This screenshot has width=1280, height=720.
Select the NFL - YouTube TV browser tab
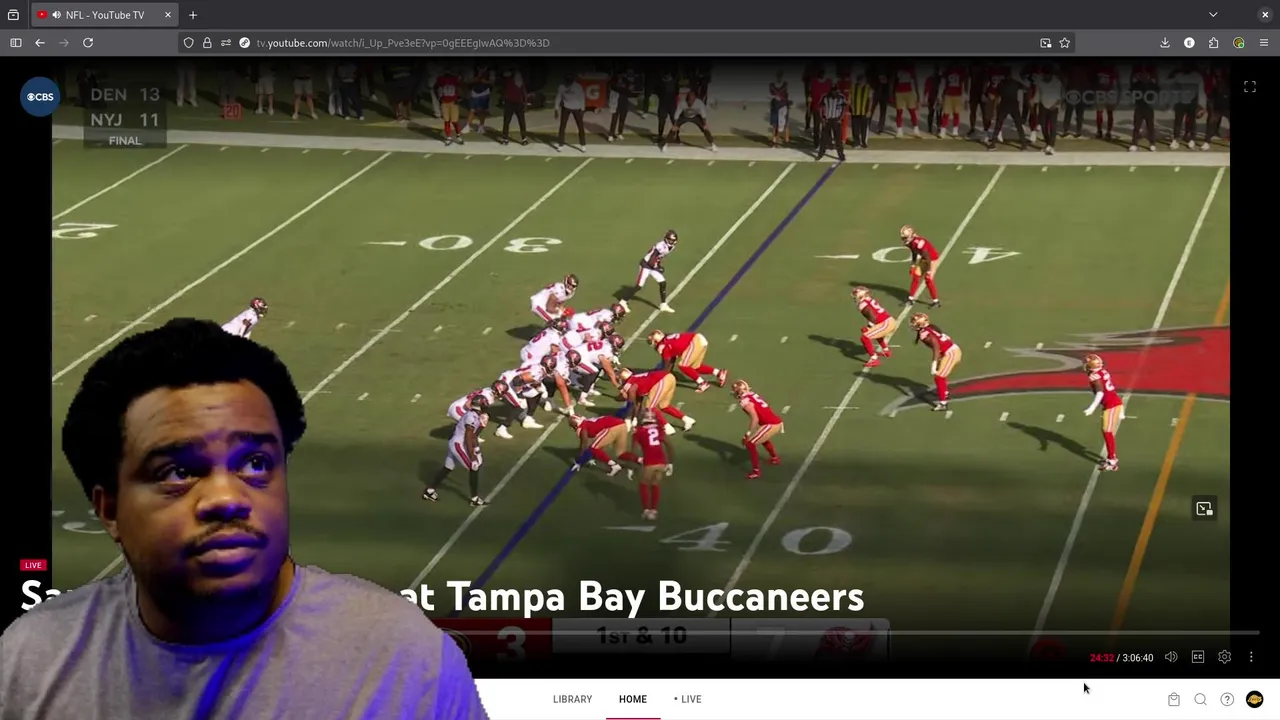click(x=104, y=15)
